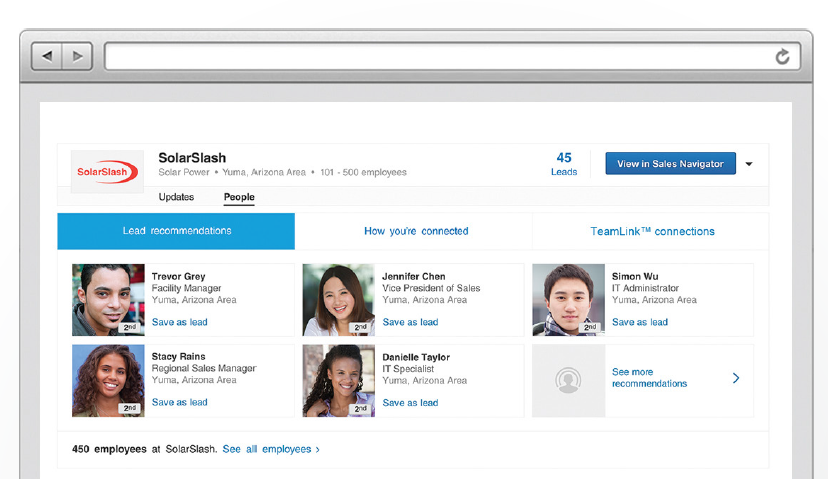
Task: Open the See all employees link
Action: coord(271,449)
